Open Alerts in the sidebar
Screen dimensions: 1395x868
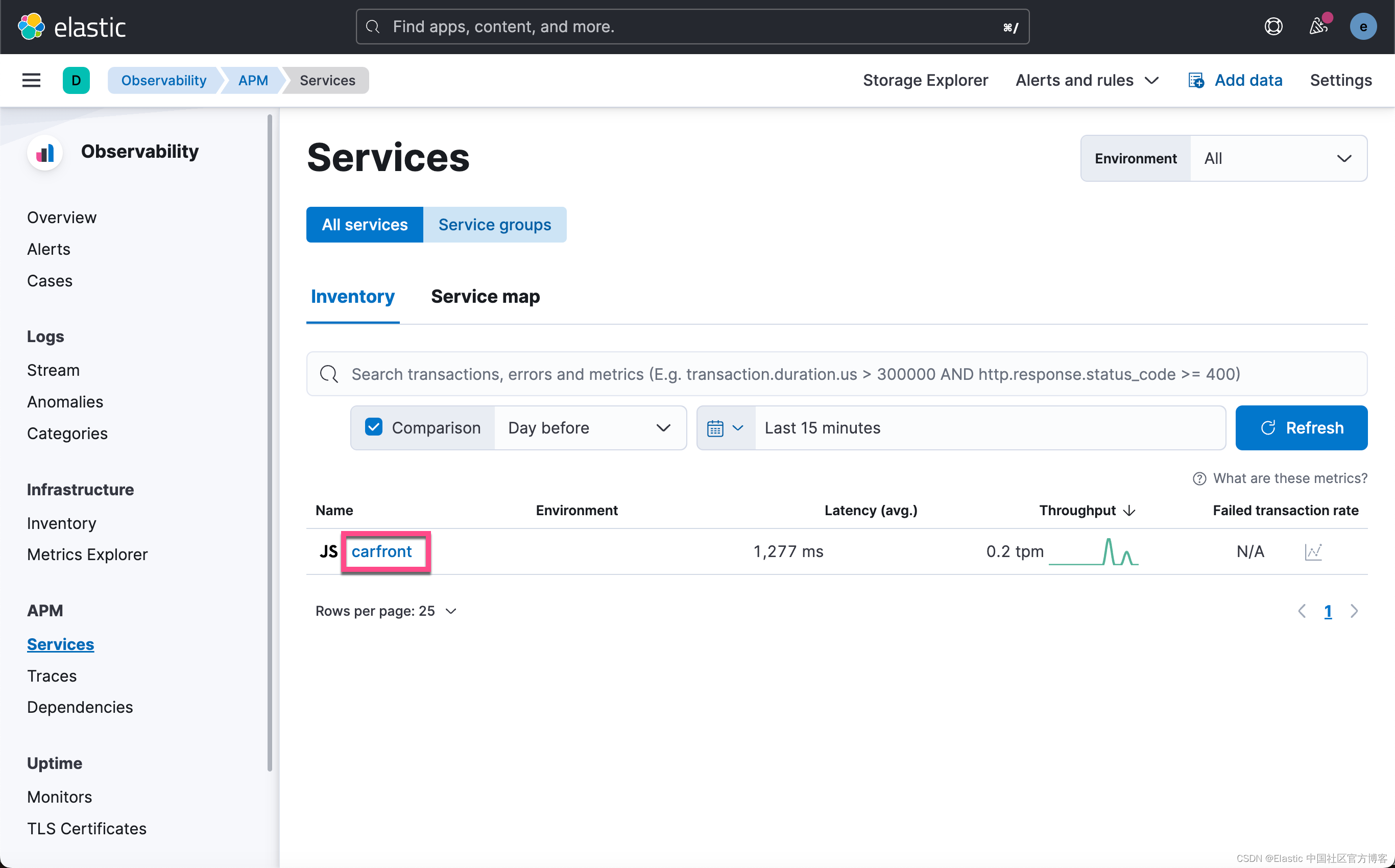tap(48, 250)
